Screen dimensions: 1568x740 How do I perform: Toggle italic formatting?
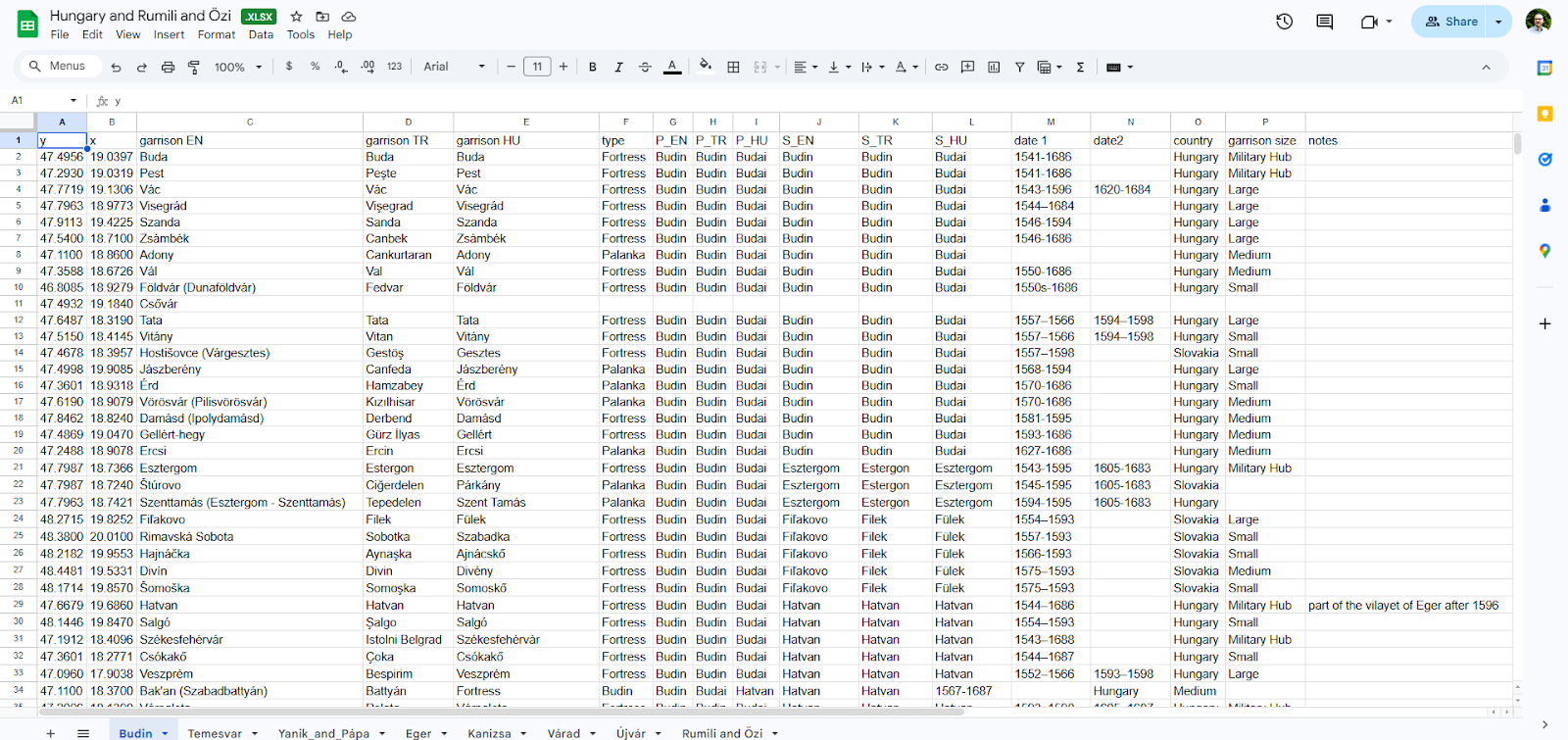click(618, 67)
